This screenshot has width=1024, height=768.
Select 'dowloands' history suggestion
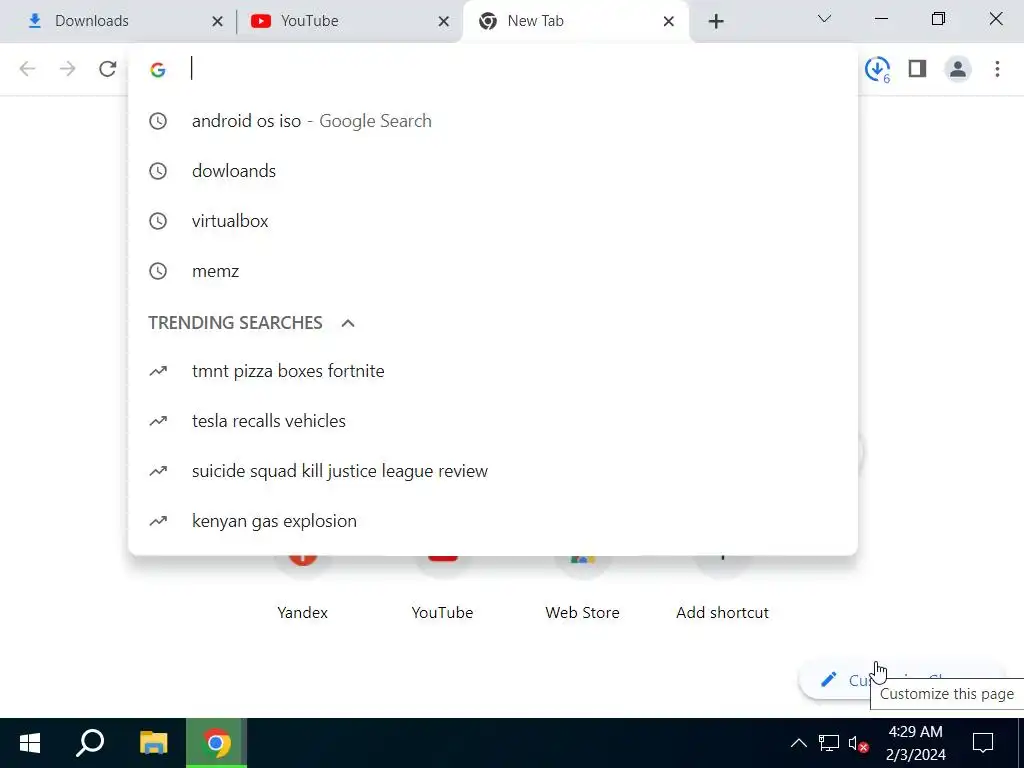click(x=493, y=171)
